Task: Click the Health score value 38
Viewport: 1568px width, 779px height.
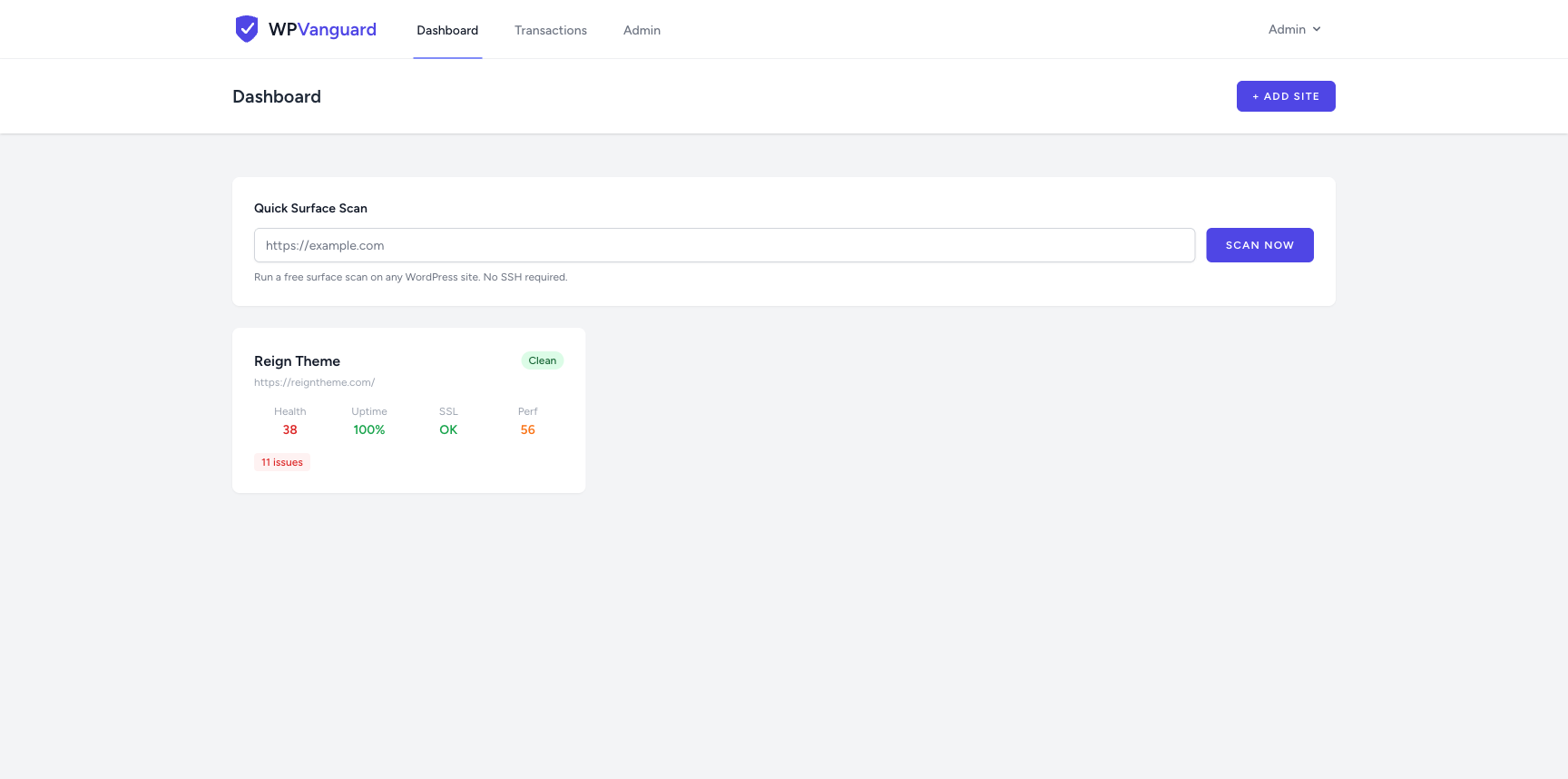Action: tap(290, 429)
